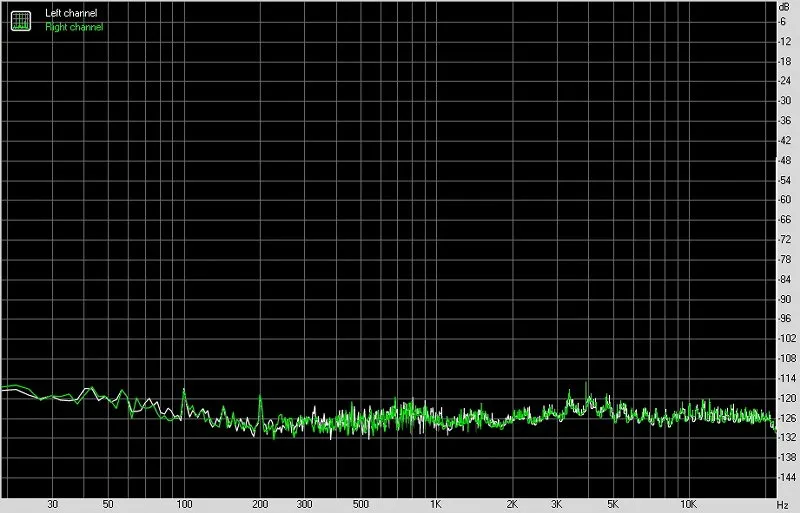Viewport: 800px width, 513px height.
Task: Click the '100' frequency axis label
Action: [x=184, y=504]
